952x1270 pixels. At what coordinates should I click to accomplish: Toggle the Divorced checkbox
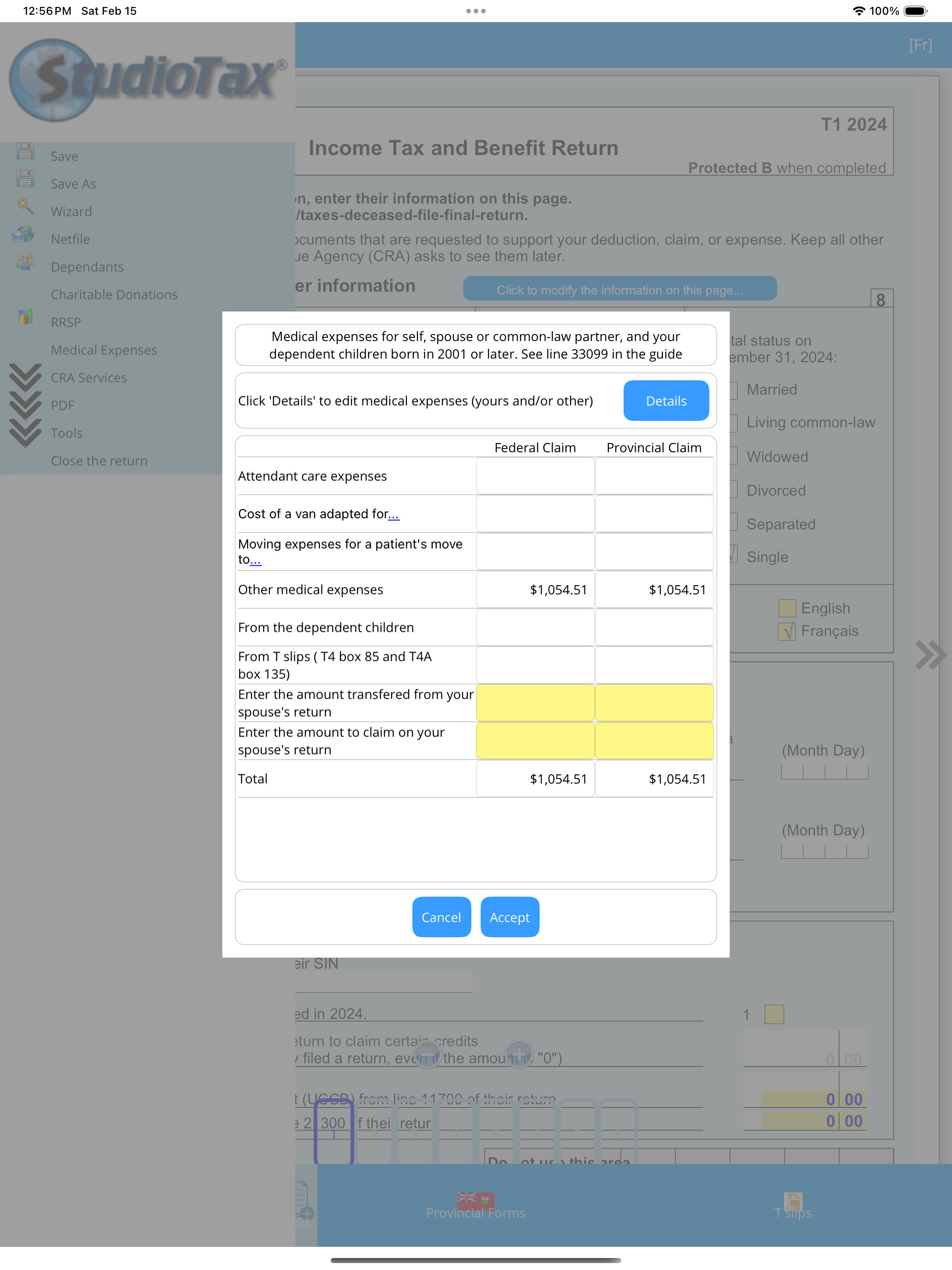point(733,490)
